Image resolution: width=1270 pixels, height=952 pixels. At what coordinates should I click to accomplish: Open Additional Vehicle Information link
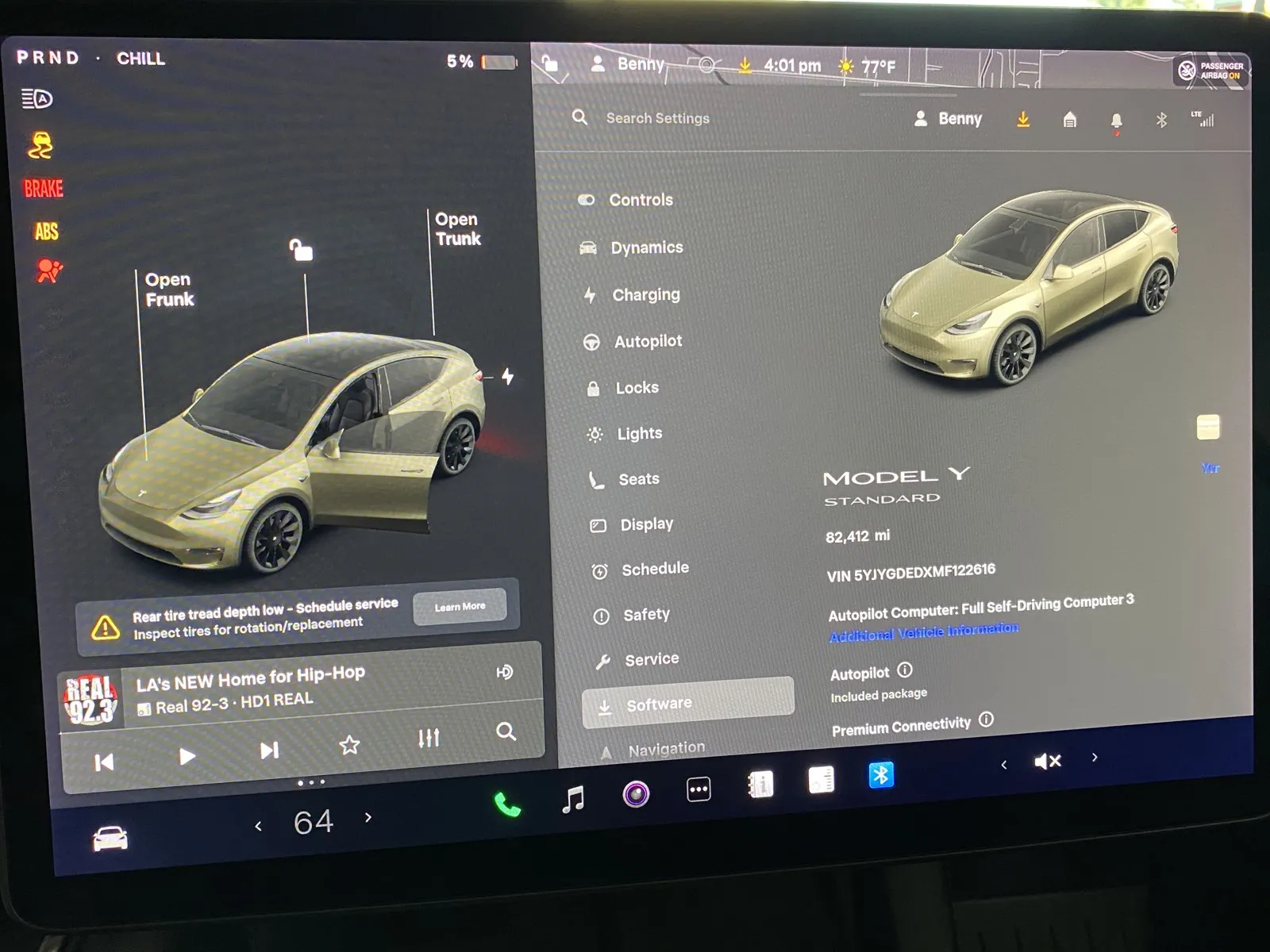[x=924, y=628]
